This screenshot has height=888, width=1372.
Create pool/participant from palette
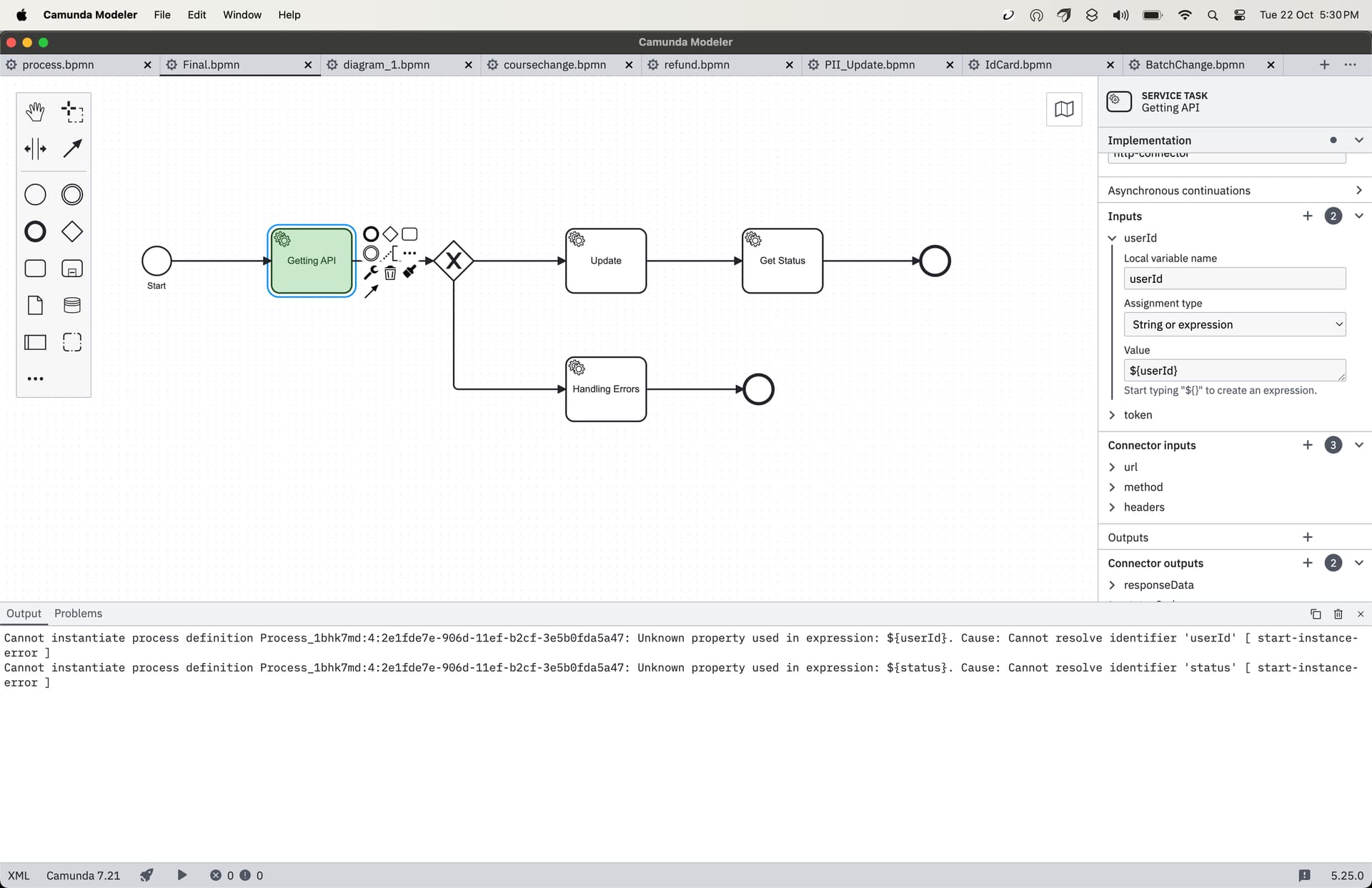[35, 342]
